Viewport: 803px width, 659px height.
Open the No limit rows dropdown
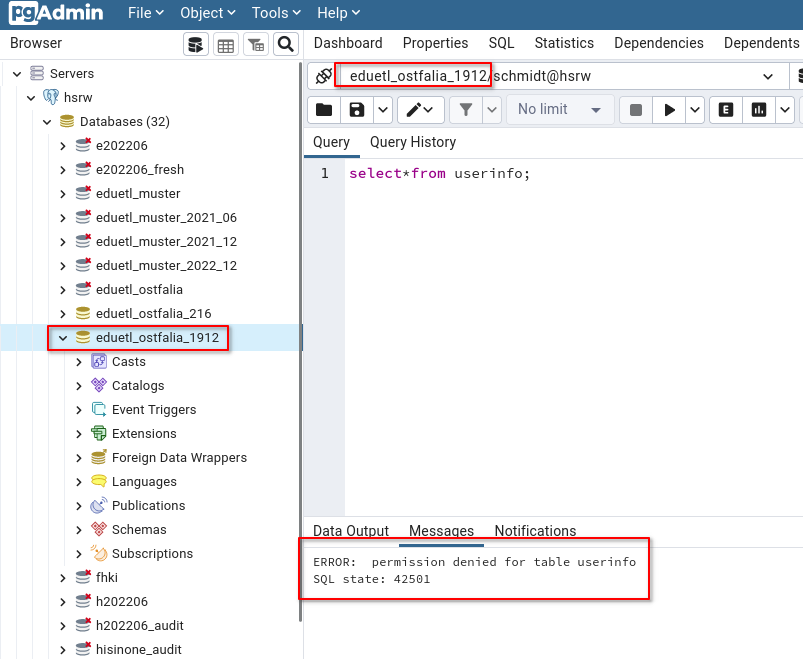[x=560, y=110]
